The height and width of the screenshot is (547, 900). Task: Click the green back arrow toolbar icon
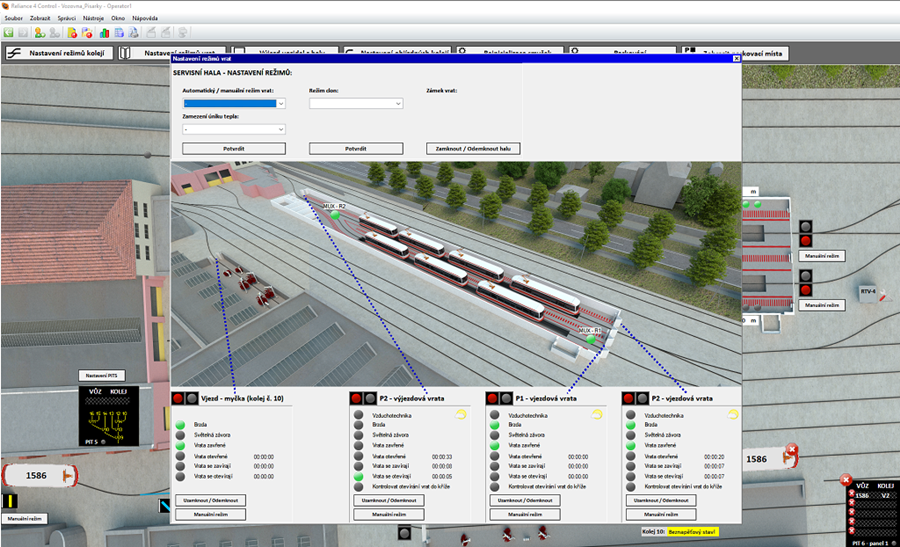(x=9, y=33)
